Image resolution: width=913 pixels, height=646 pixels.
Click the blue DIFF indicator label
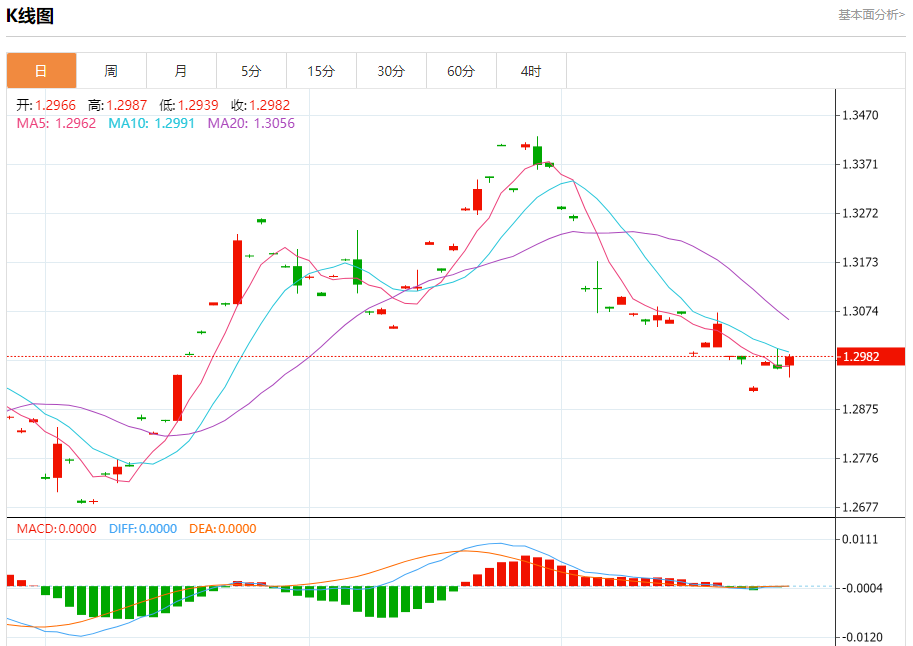pos(142,529)
